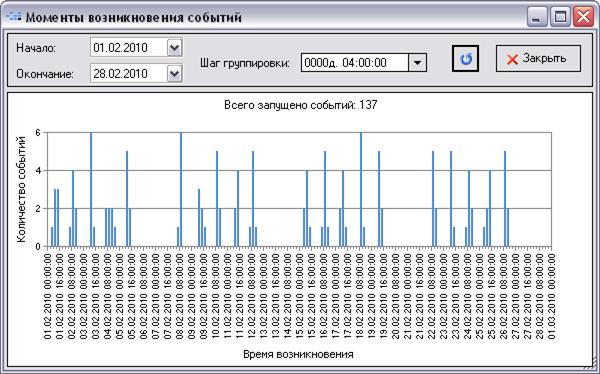Click the x-axis label 01.03.2010 00:00:00
Image resolution: width=600 pixels, height=374 pixels.
[551, 297]
